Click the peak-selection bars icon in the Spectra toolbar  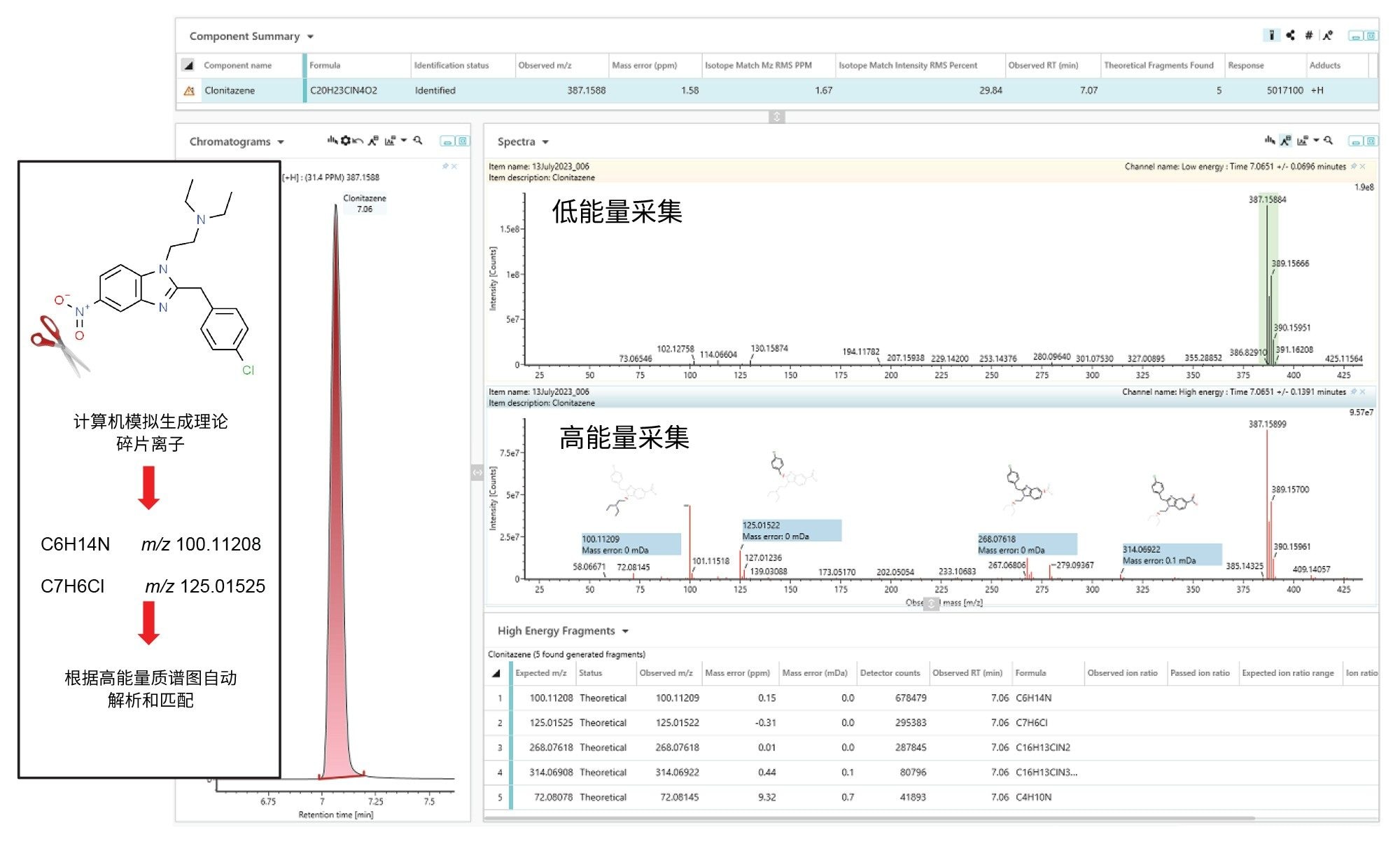click(x=1269, y=141)
